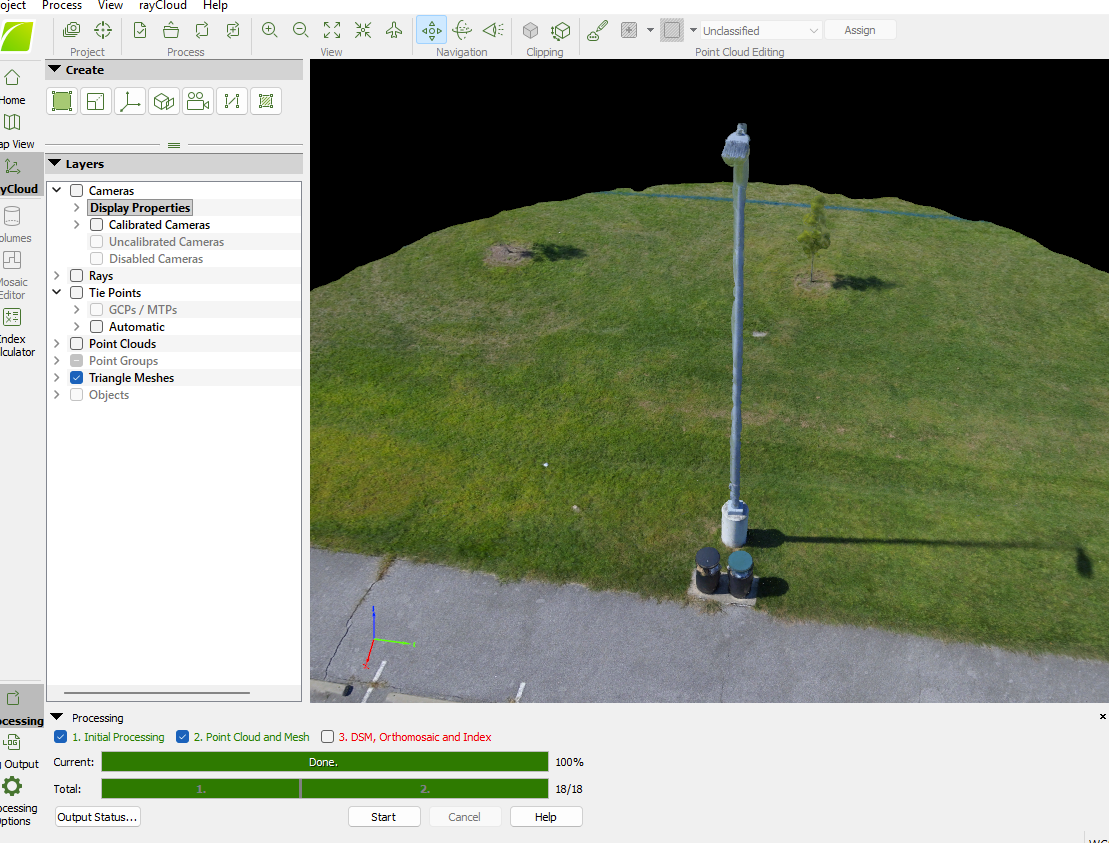Viewport: 1109px width, 843px height.
Task: Click the clipping box icon
Action: (530, 30)
